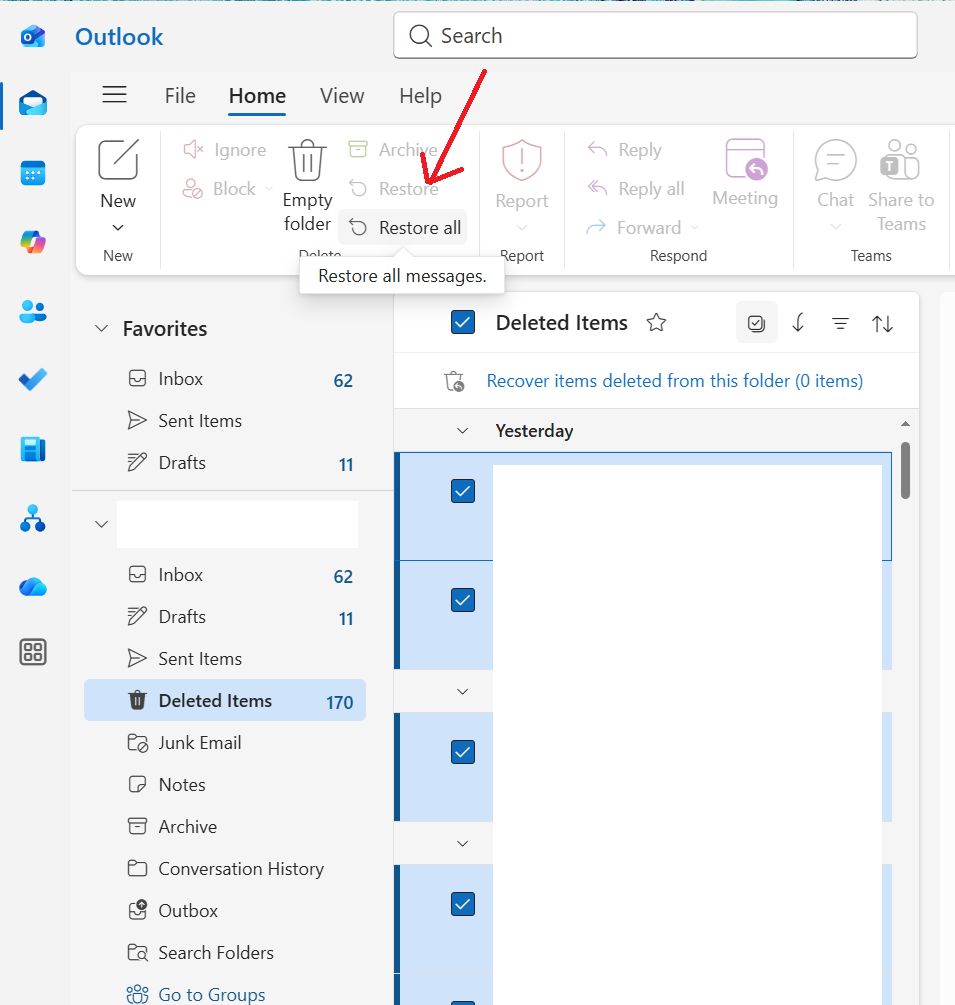Open the Notes folder
The width and height of the screenshot is (955, 1005).
click(x=225, y=785)
